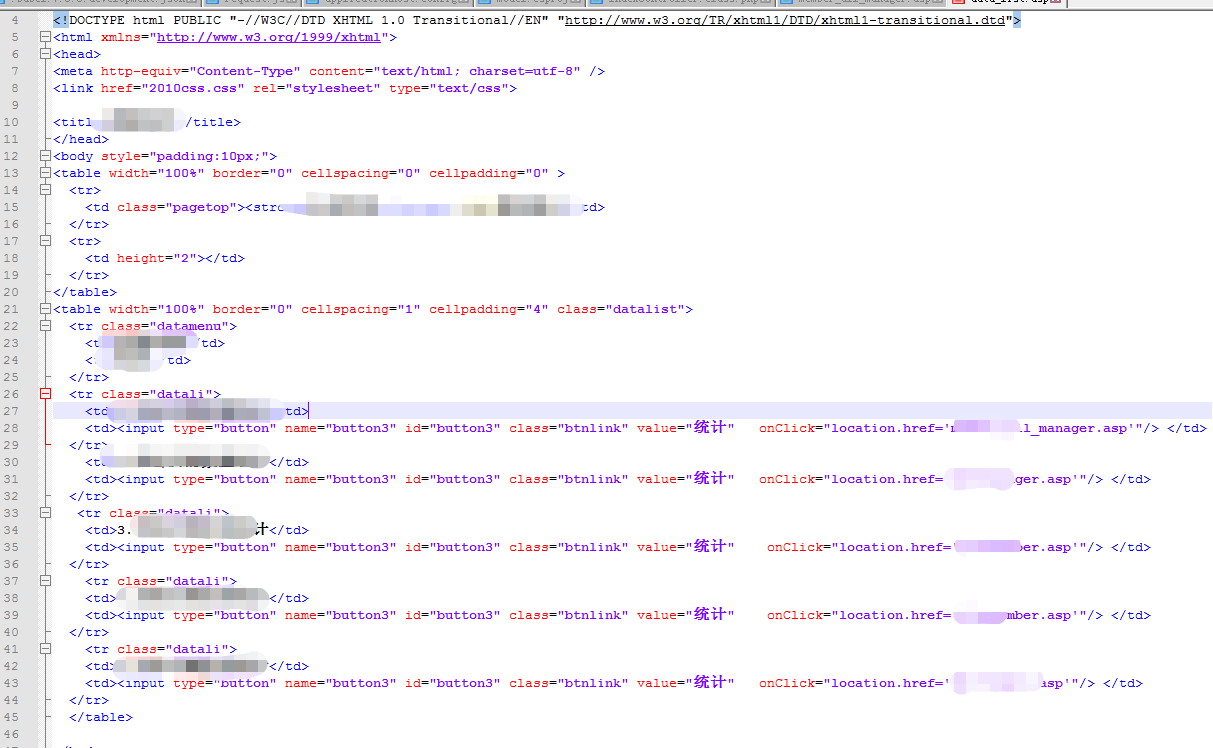Click the class="pagetop" attribute on line 15
1213x748 pixels.
[181, 207]
